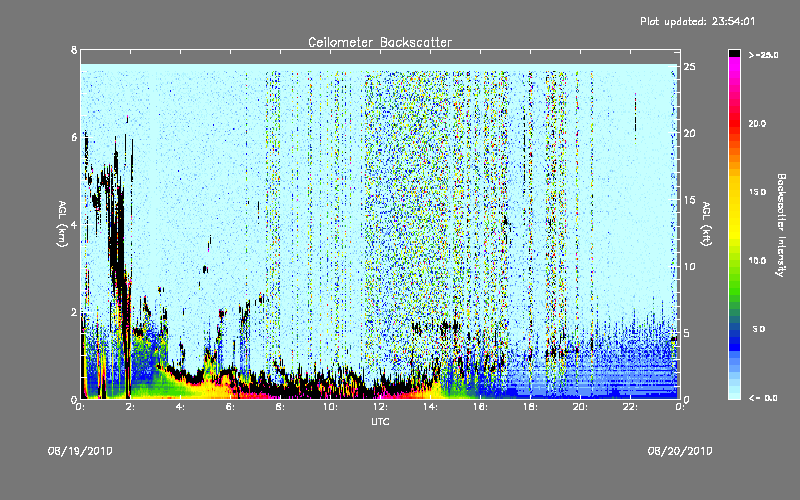Viewport: 800px width, 500px height.
Task: Click the x-axis tick label '12:'
Action: click(x=380, y=407)
